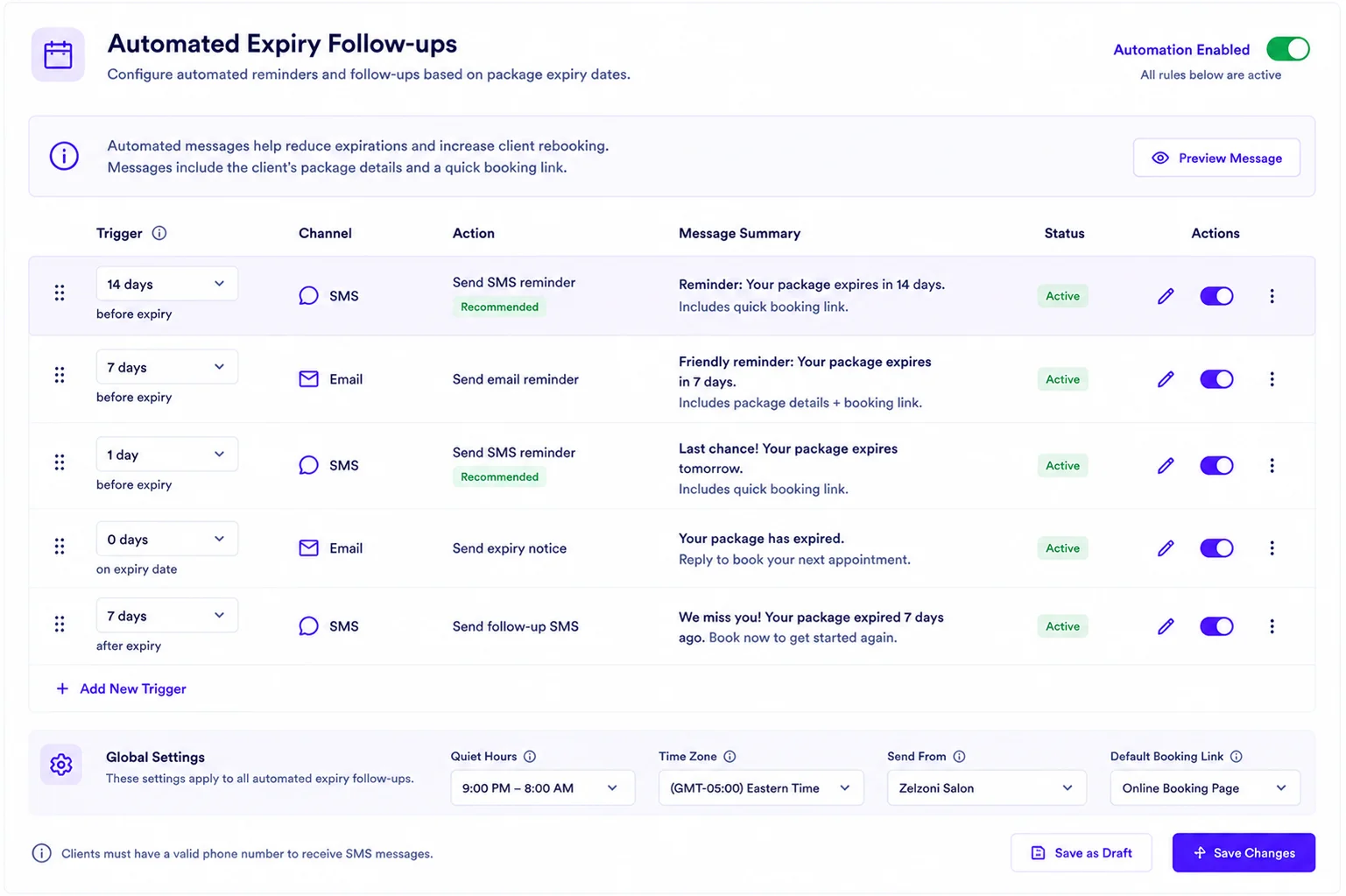Viewport: 1346px width, 896px height.
Task: Click the Status column header
Action: [1064, 233]
